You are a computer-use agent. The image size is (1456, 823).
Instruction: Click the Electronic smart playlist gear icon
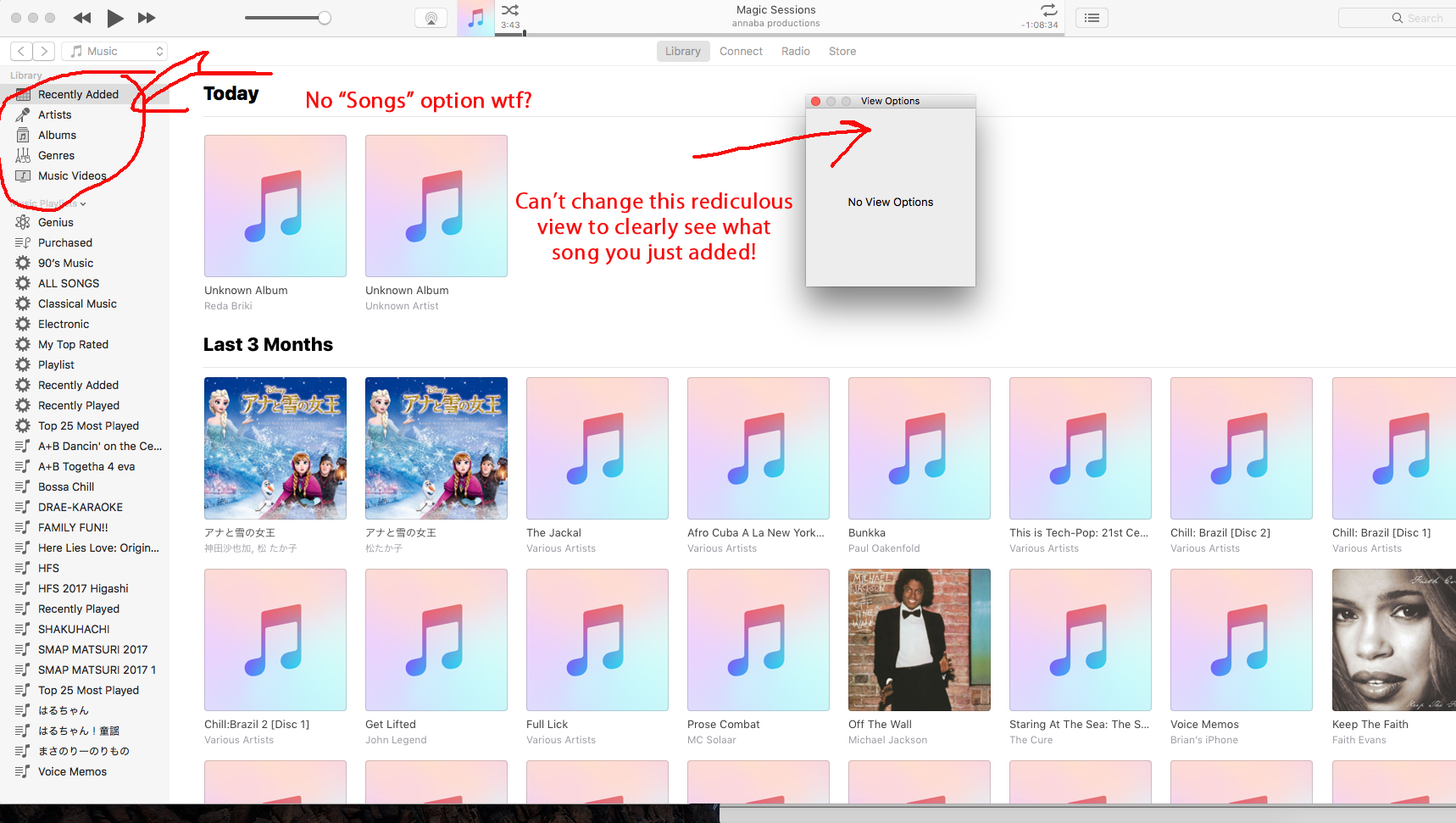pyautogui.click(x=23, y=324)
